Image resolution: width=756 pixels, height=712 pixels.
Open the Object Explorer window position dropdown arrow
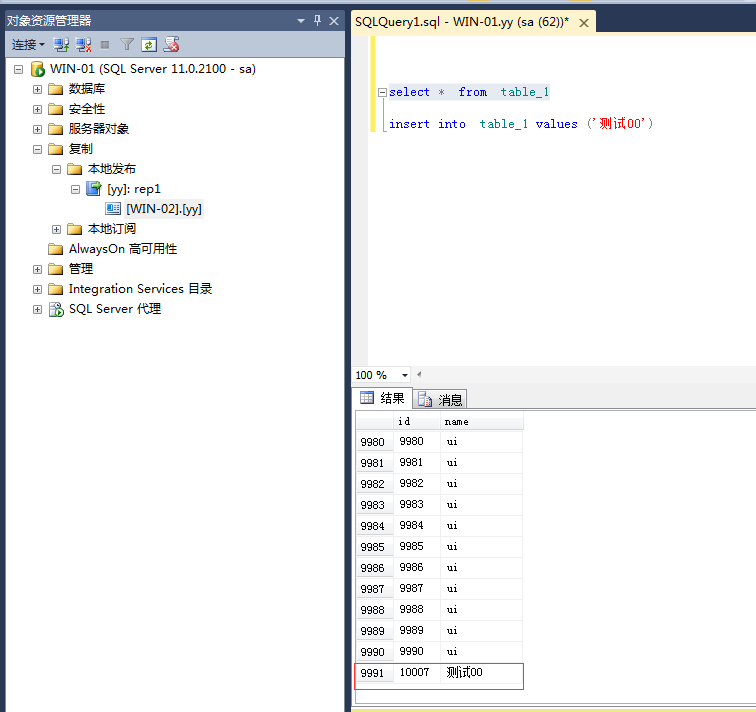301,21
